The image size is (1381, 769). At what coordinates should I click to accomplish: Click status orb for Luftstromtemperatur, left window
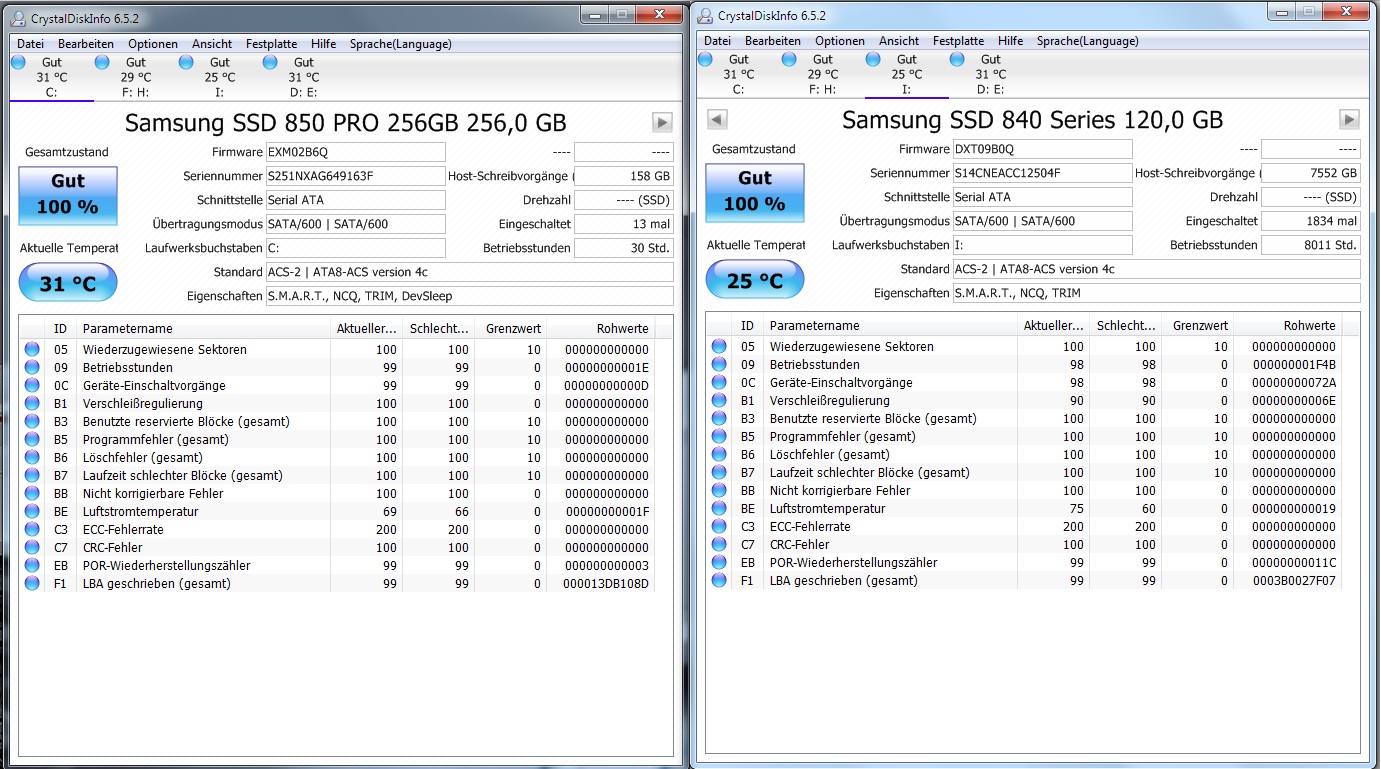32,512
